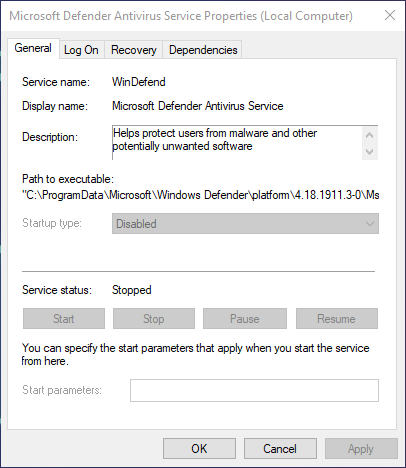Click the description scroll up arrow

[369, 135]
